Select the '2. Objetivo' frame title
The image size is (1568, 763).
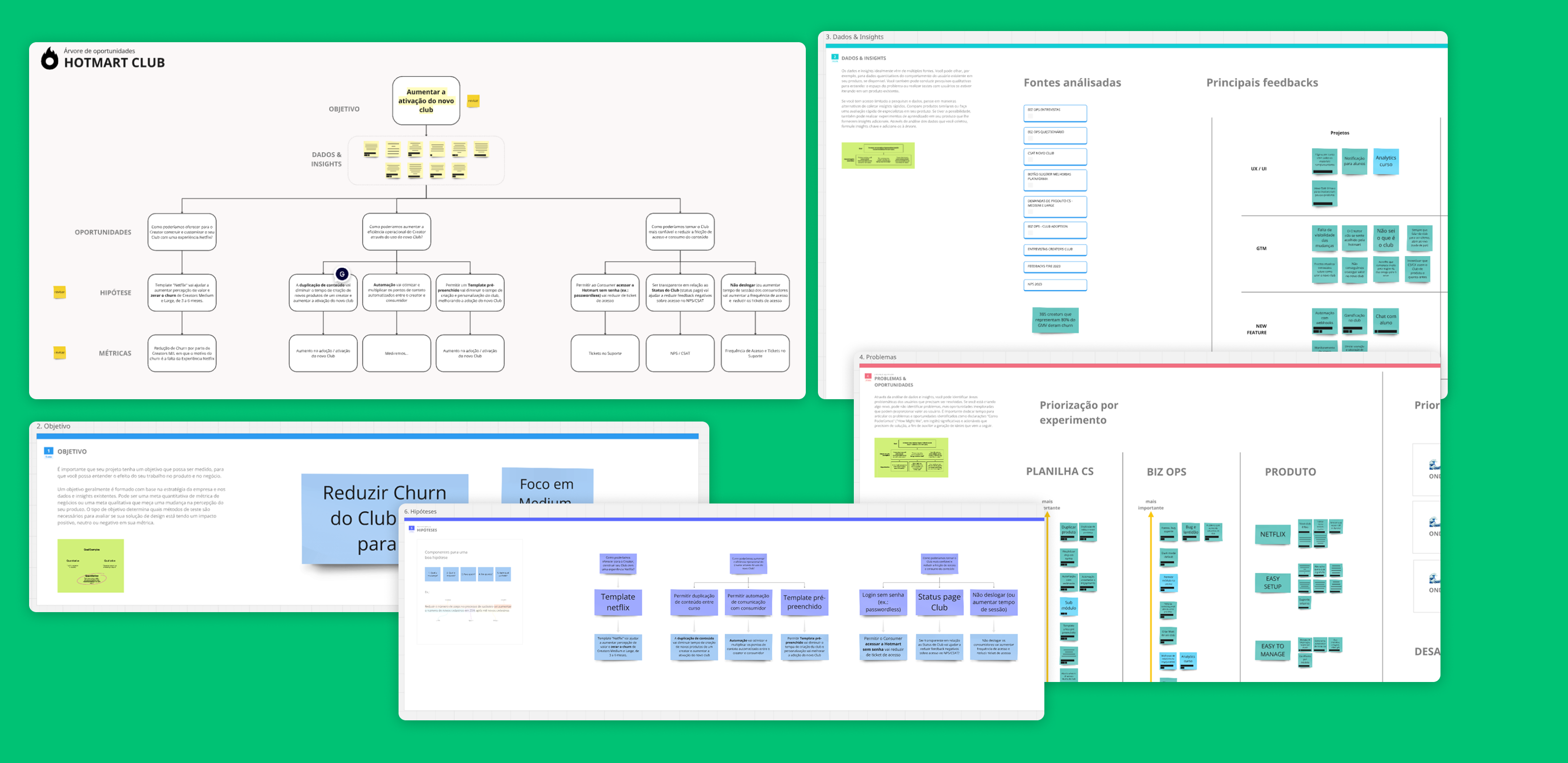point(53,426)
